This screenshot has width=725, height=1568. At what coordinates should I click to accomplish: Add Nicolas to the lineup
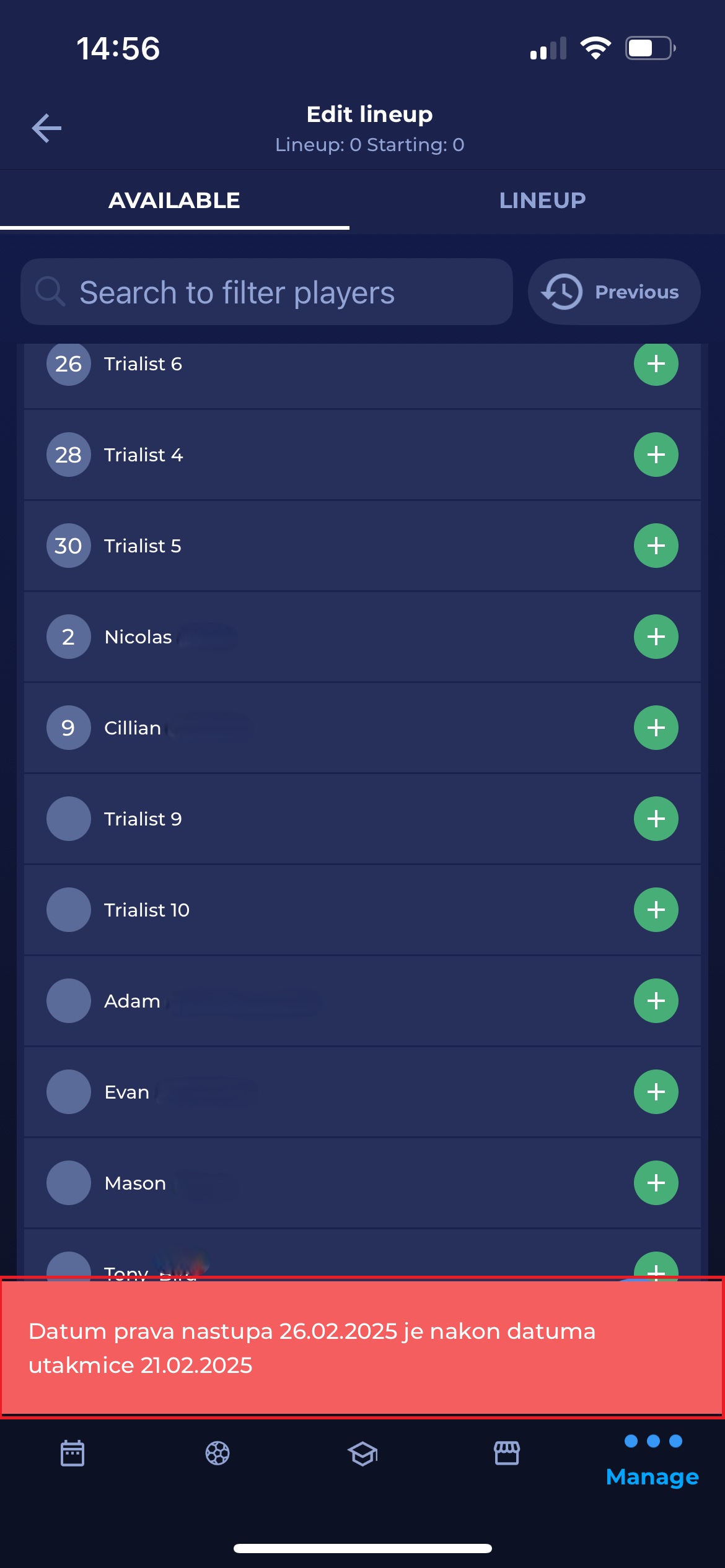point(656,637)
